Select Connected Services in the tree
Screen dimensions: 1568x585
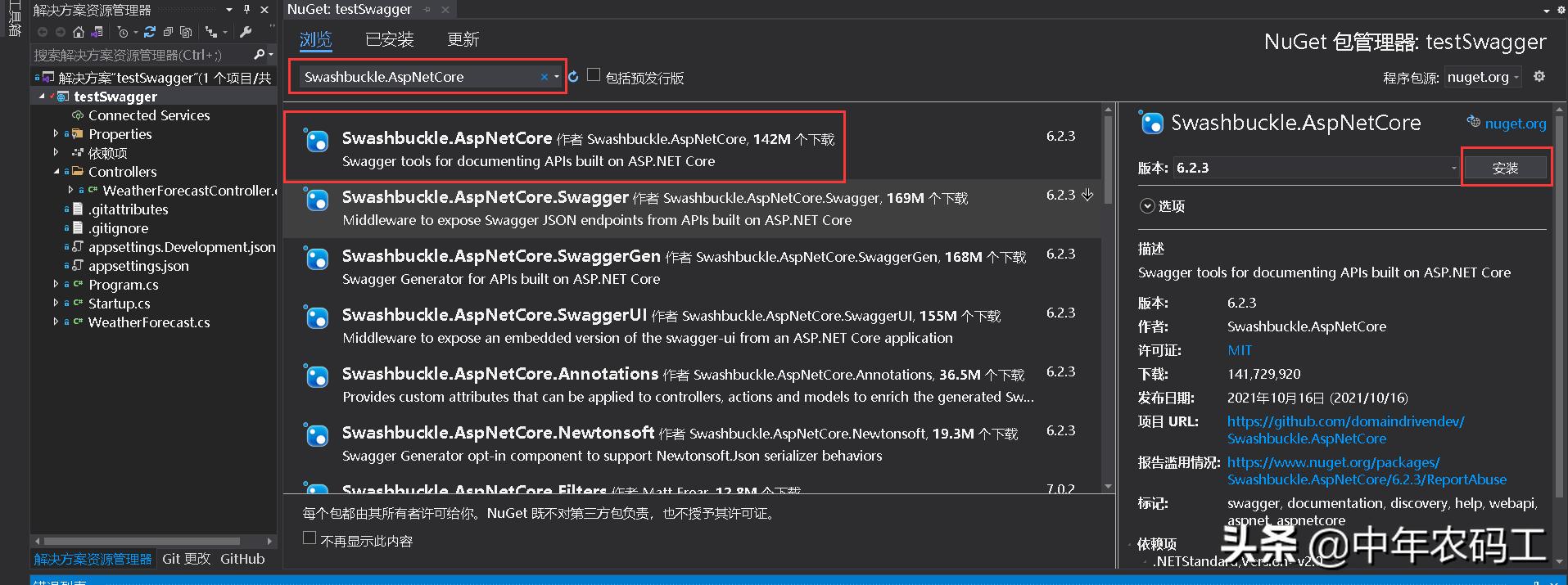pos(149,115)
